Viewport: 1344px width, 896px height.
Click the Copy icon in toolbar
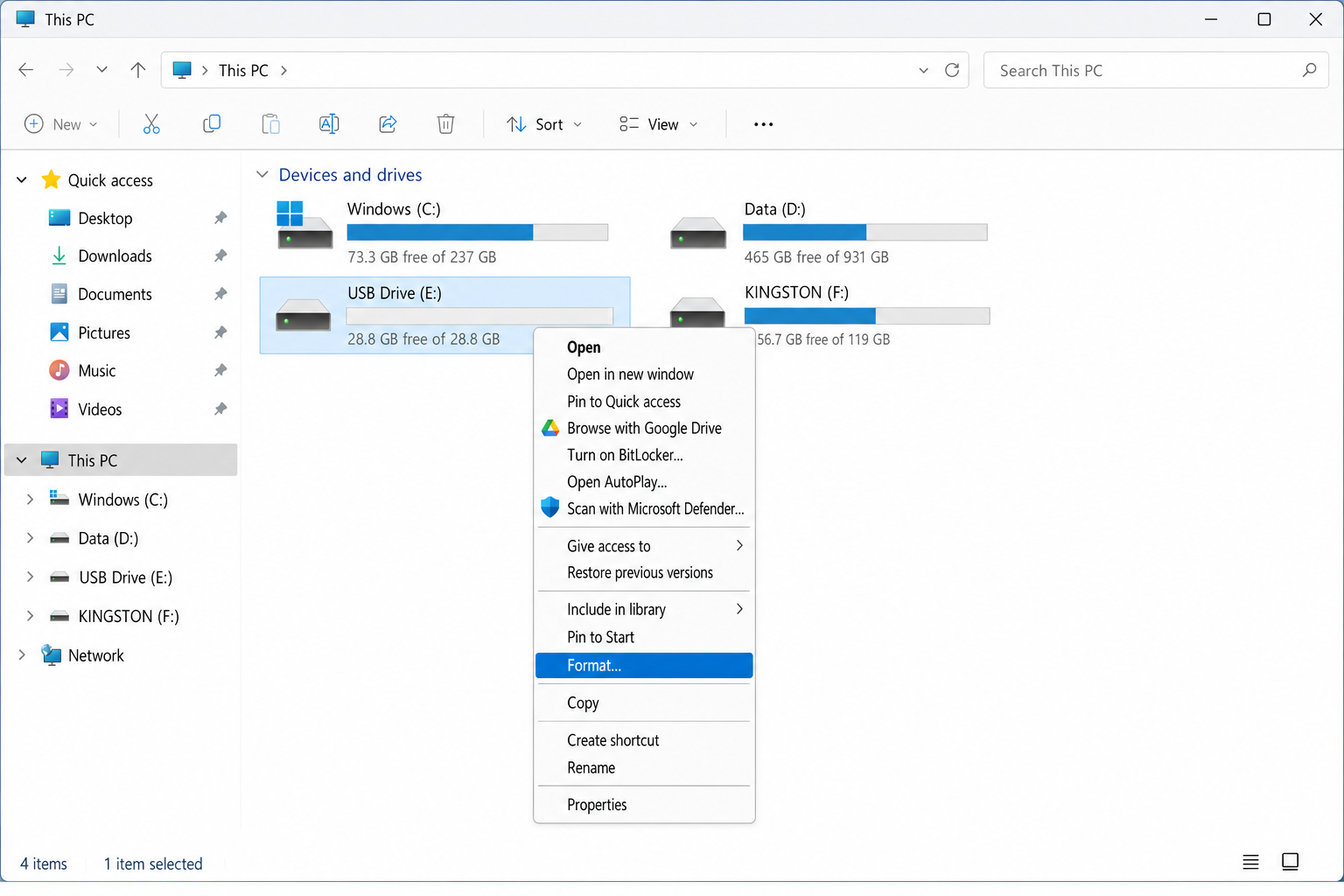tap(212, 124)
